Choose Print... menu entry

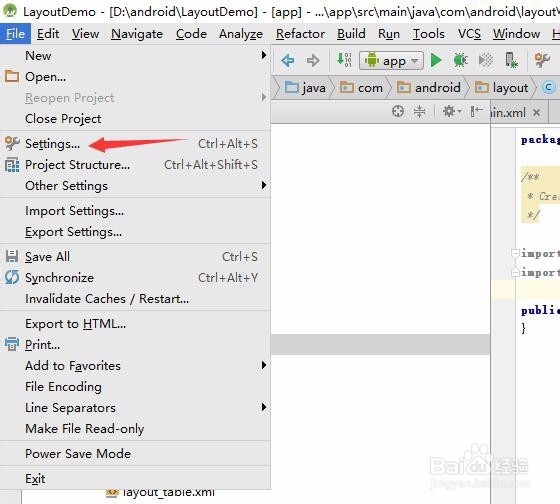135,345
